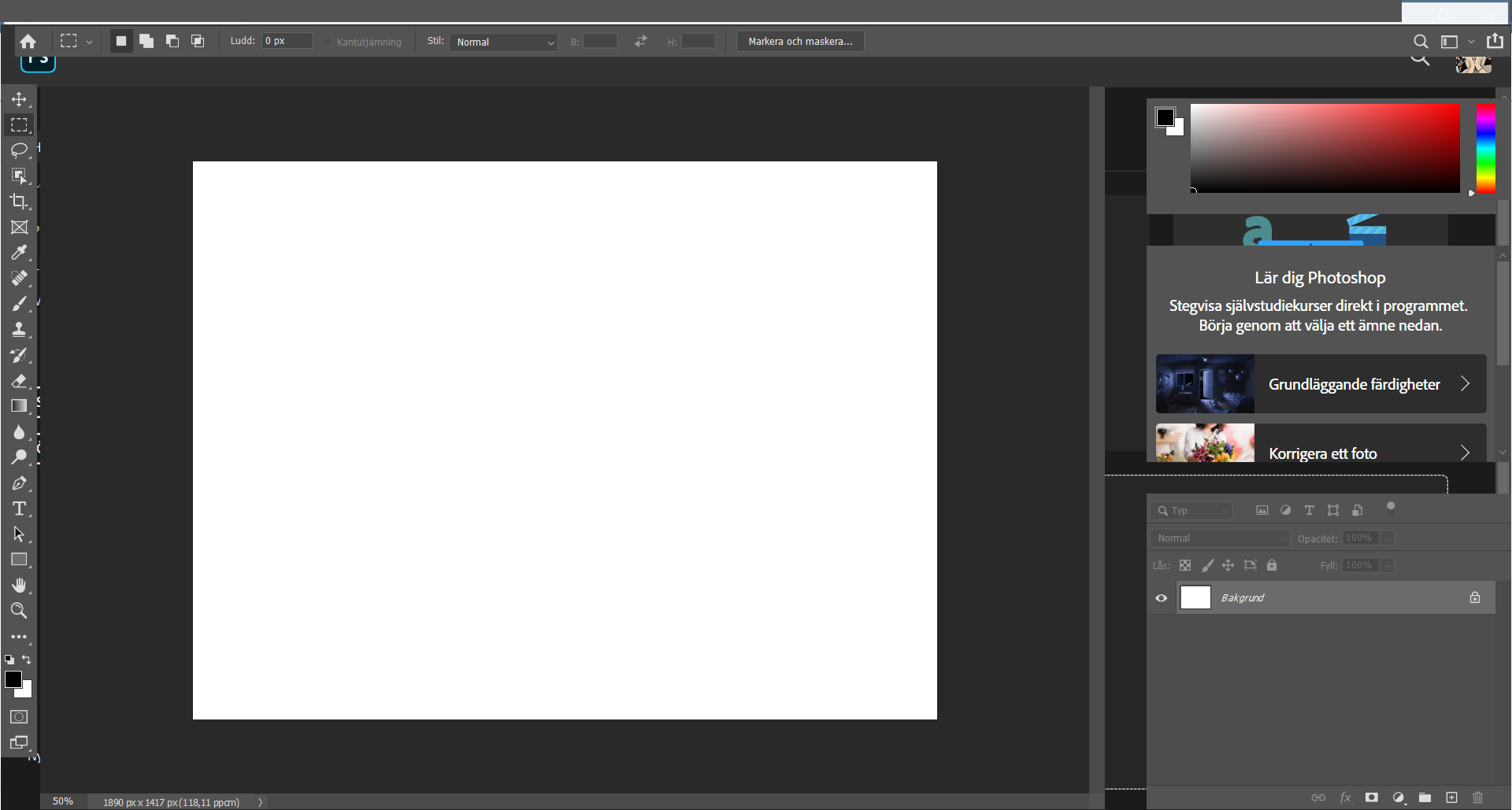Viewport: 1512px width, 810px height.
Task: Open the fx layer styles menu
Action: (1346, 797)
